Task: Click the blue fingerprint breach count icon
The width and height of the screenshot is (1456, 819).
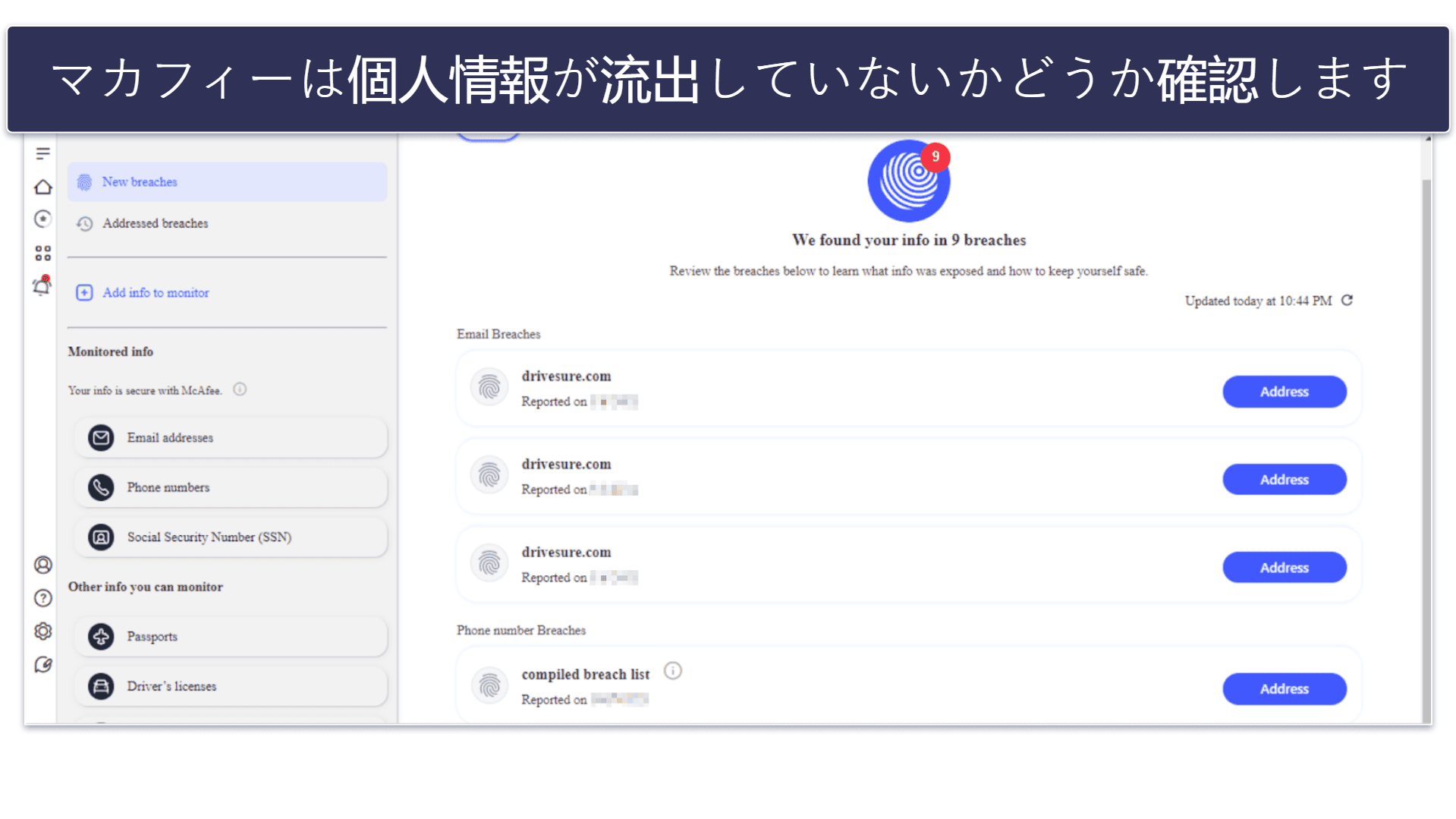Action: coord(909,181)
